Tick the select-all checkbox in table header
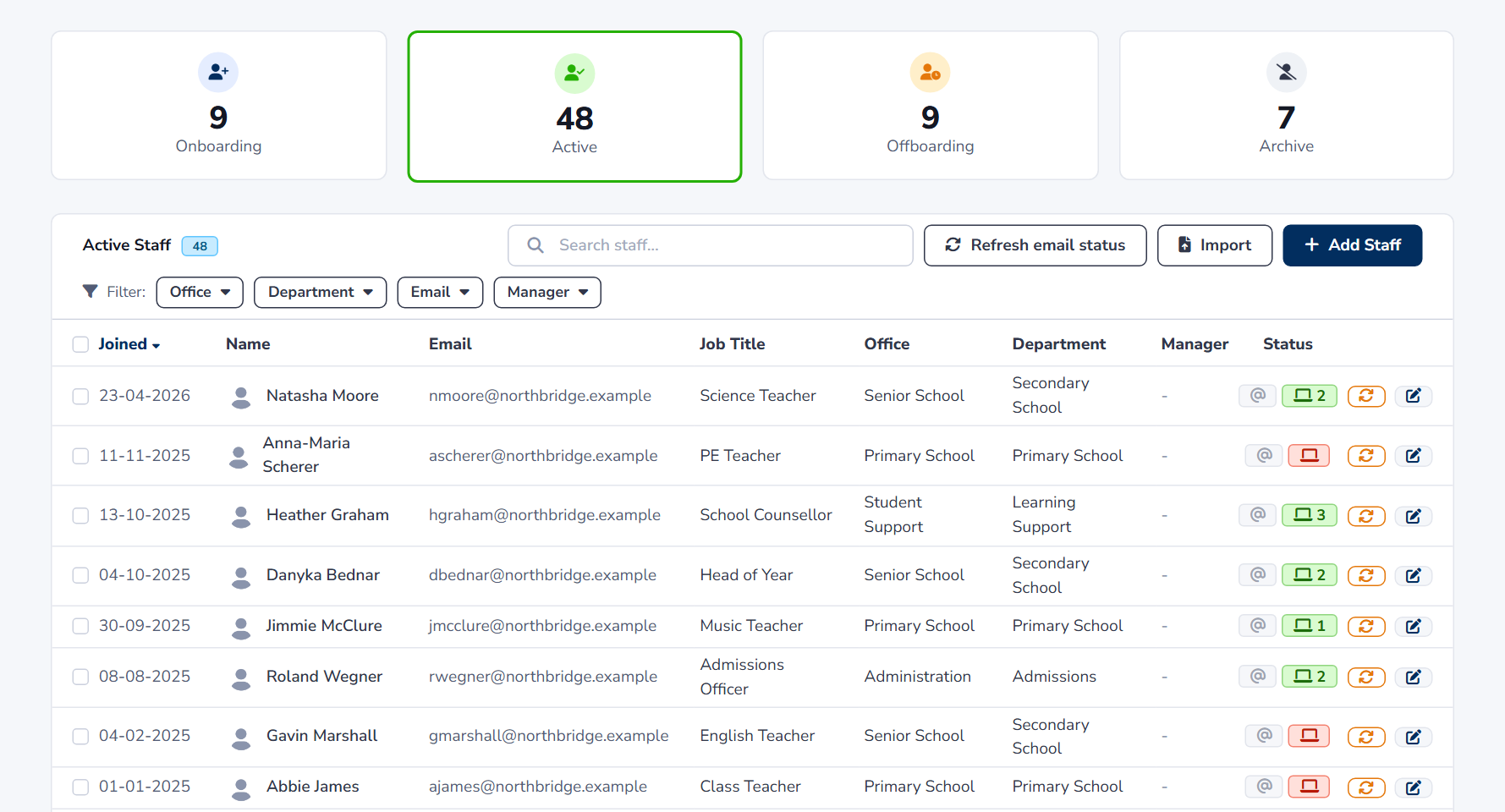This screenshot has height=812, width=1505. point(80,344)
